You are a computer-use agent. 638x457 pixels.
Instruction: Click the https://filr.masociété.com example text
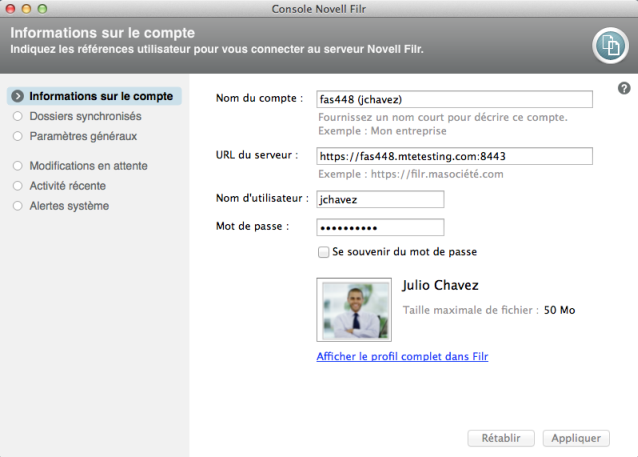(437, 174)
